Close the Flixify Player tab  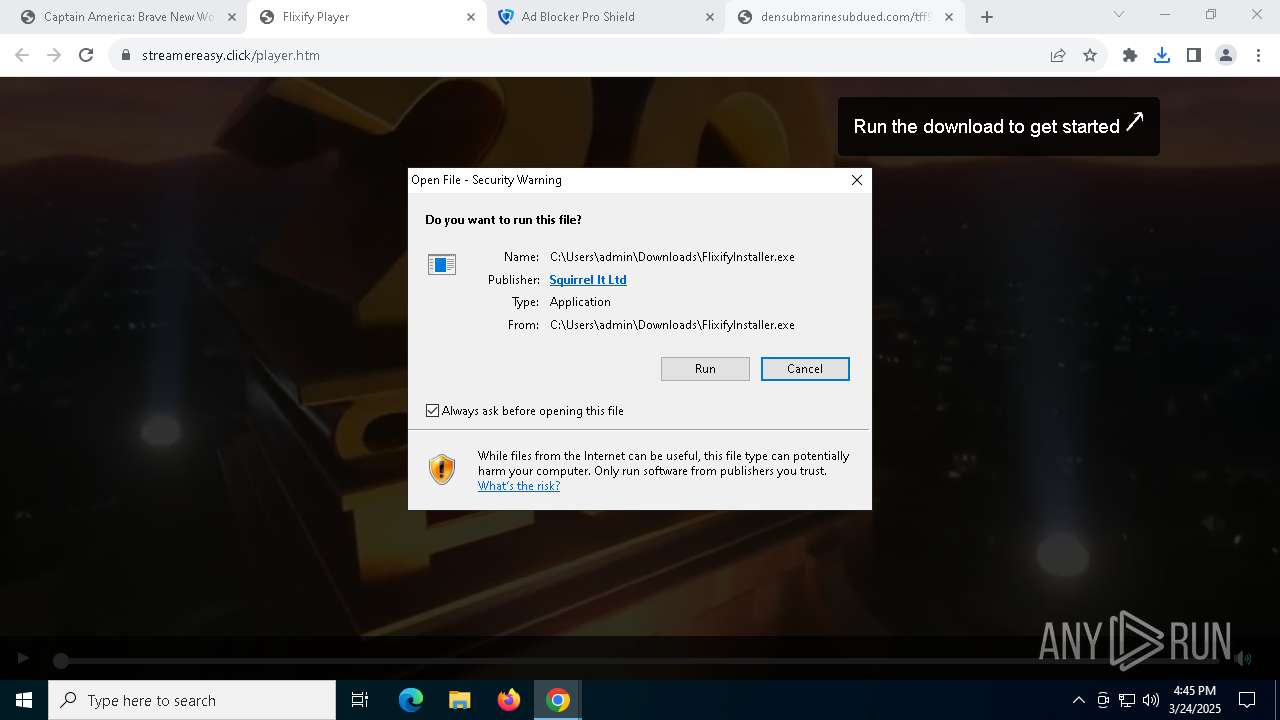471,17
